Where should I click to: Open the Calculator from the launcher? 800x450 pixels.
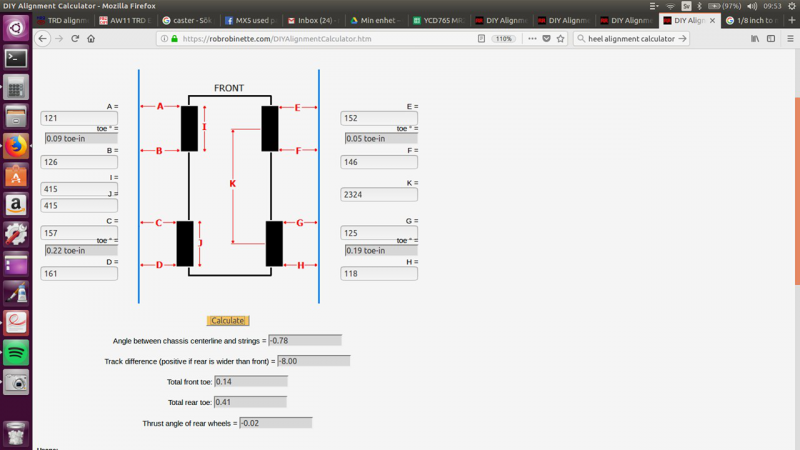click(16, 88)
